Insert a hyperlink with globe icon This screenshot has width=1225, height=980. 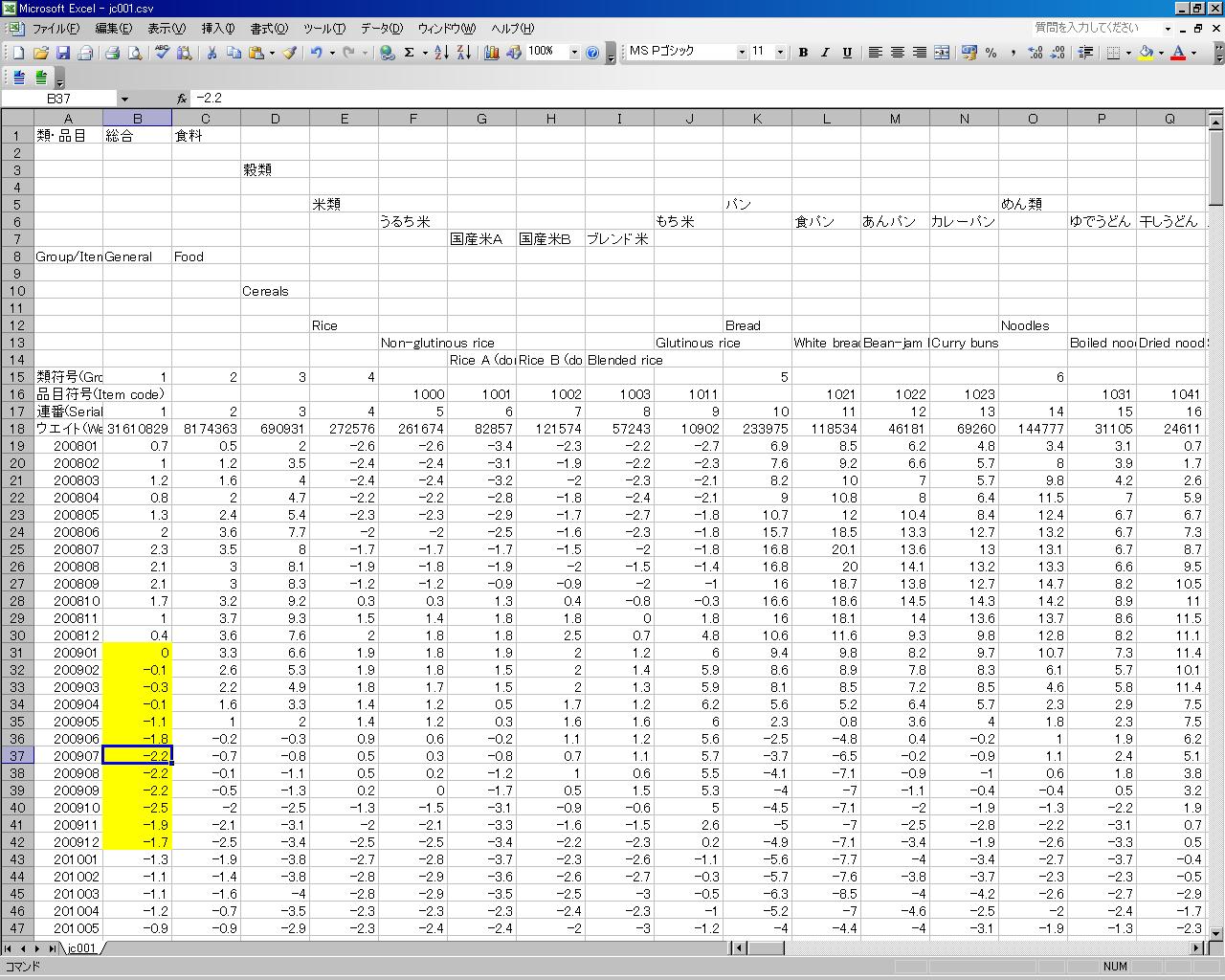pyautogui.click(x=387, y=53)
